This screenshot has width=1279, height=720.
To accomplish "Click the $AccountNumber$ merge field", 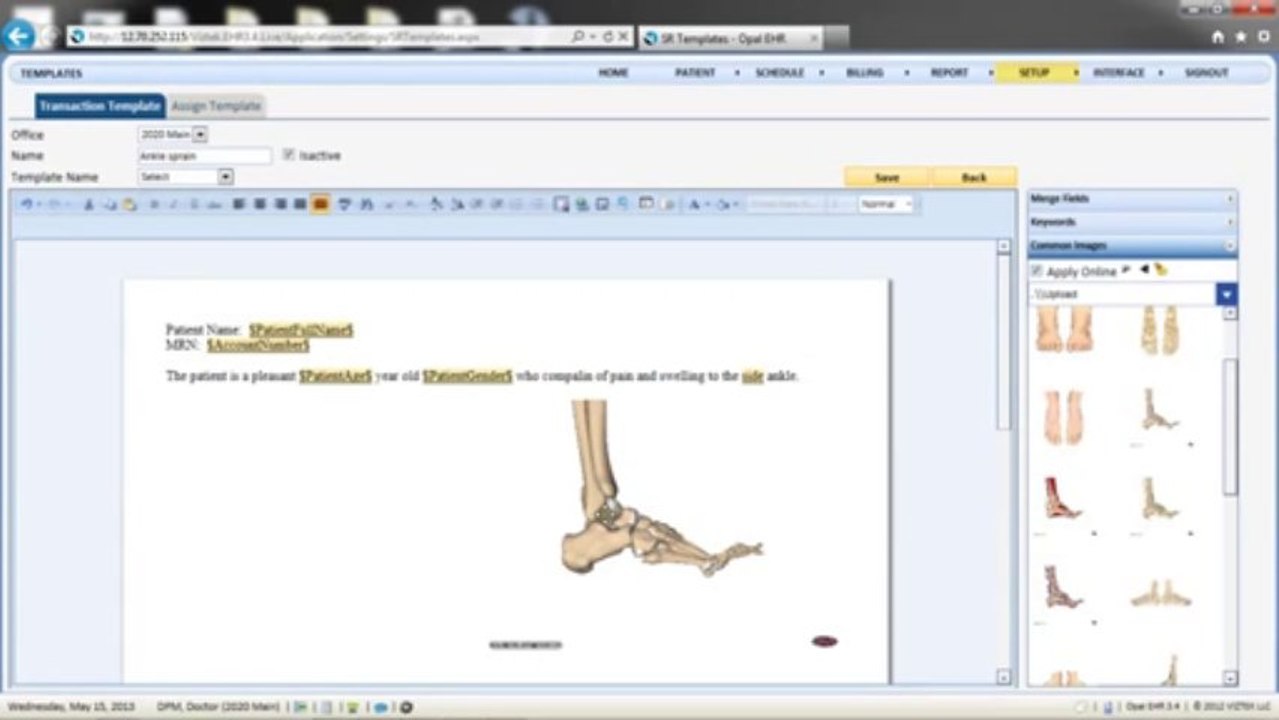I will point(258,345).
